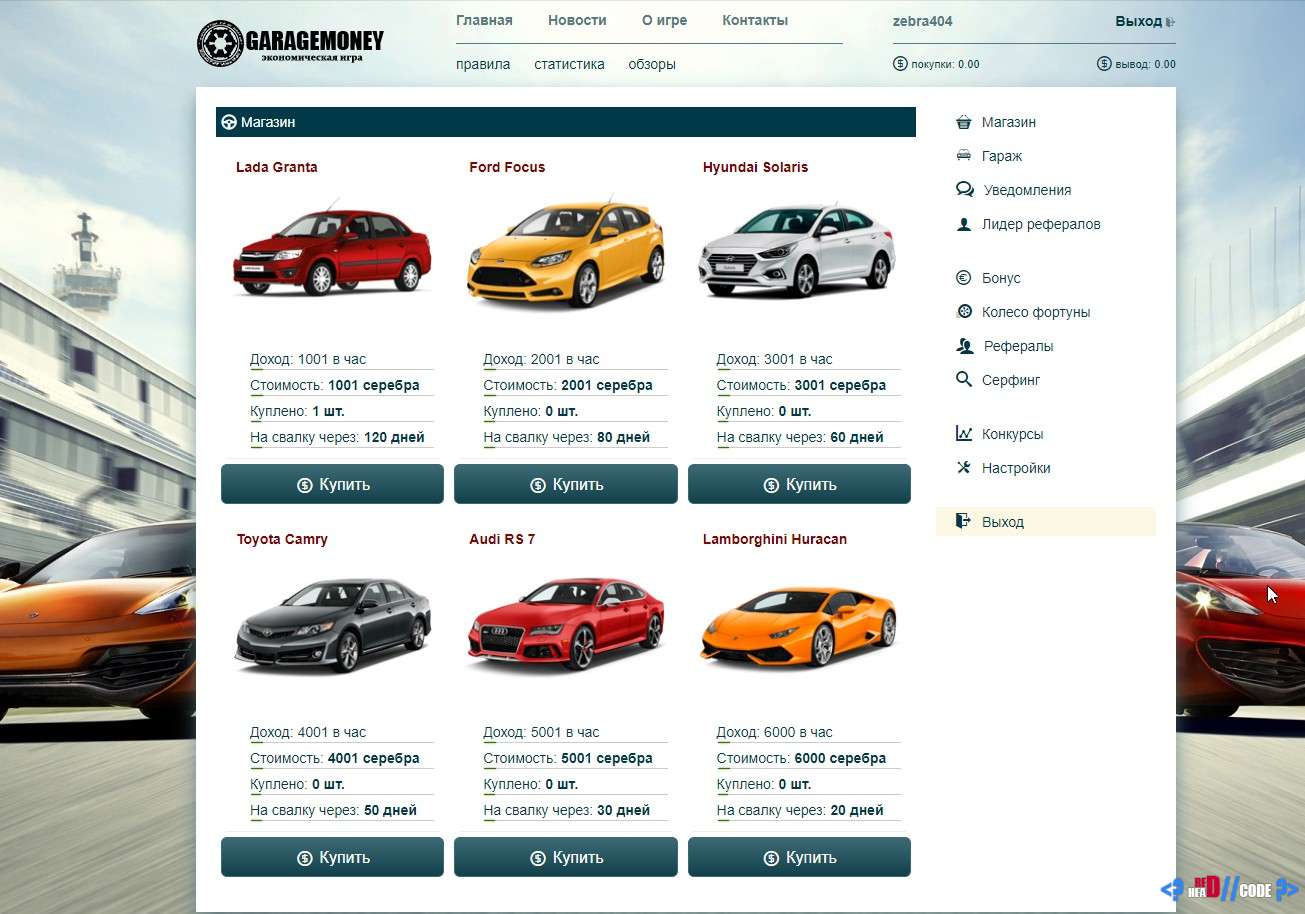Open Уведомления in the sidebar
Viewport: 1305px width, 914px height.
[1027, 190]
